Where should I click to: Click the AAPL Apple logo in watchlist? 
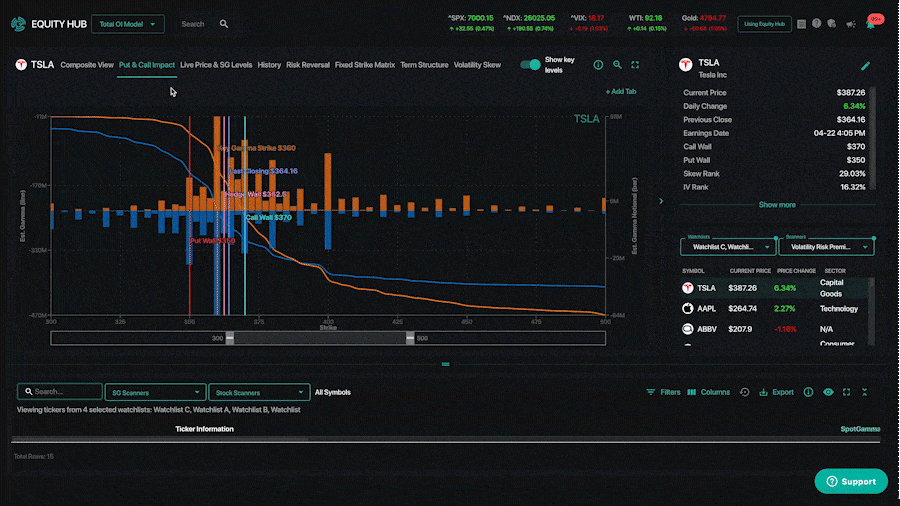687,309
